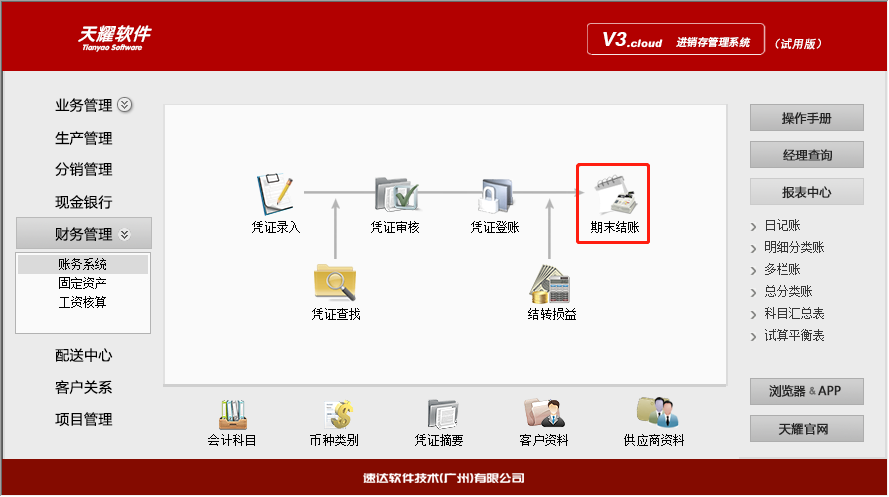
Task: Open the 明细分类账 report link
Action: coord(794,247)
